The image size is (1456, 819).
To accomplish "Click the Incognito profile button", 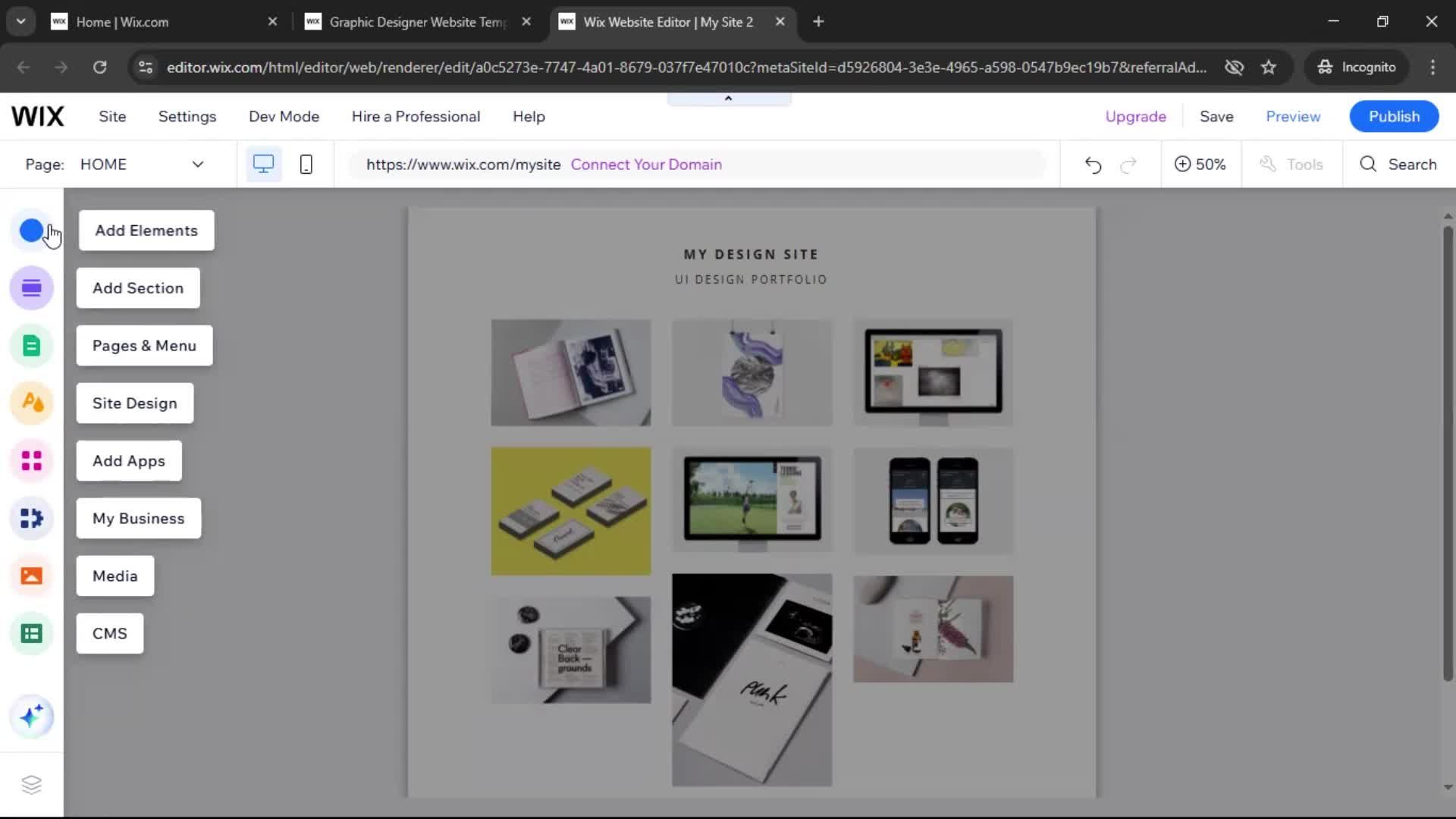I will (x=1357, y=67).
